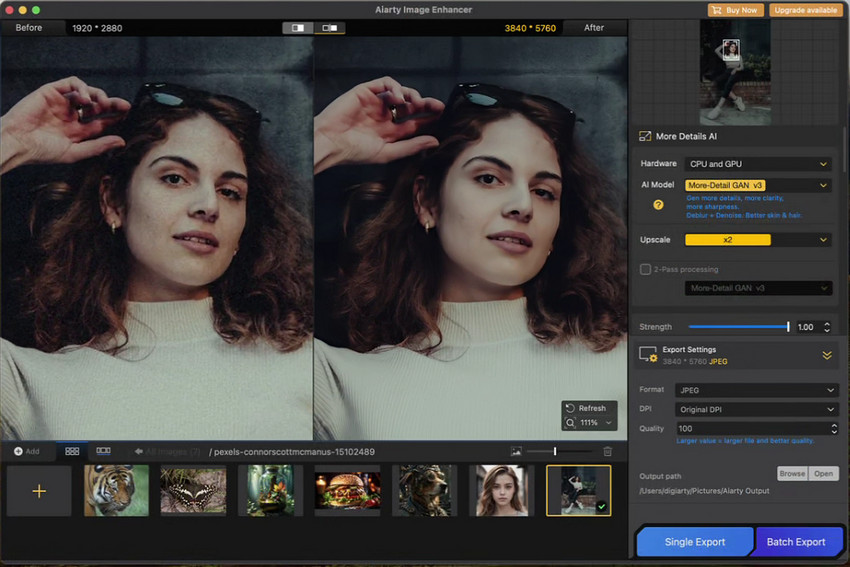Click the Open output folder button

point(823,473)
